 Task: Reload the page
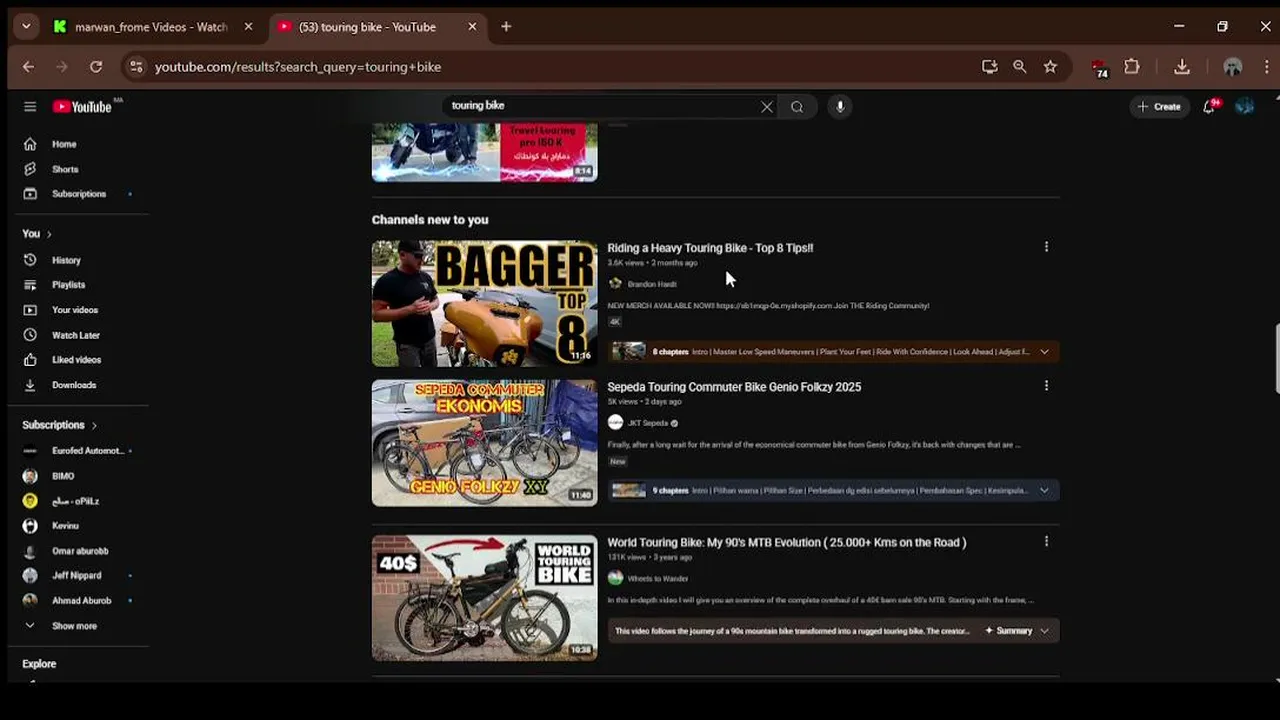pos(96,67)
